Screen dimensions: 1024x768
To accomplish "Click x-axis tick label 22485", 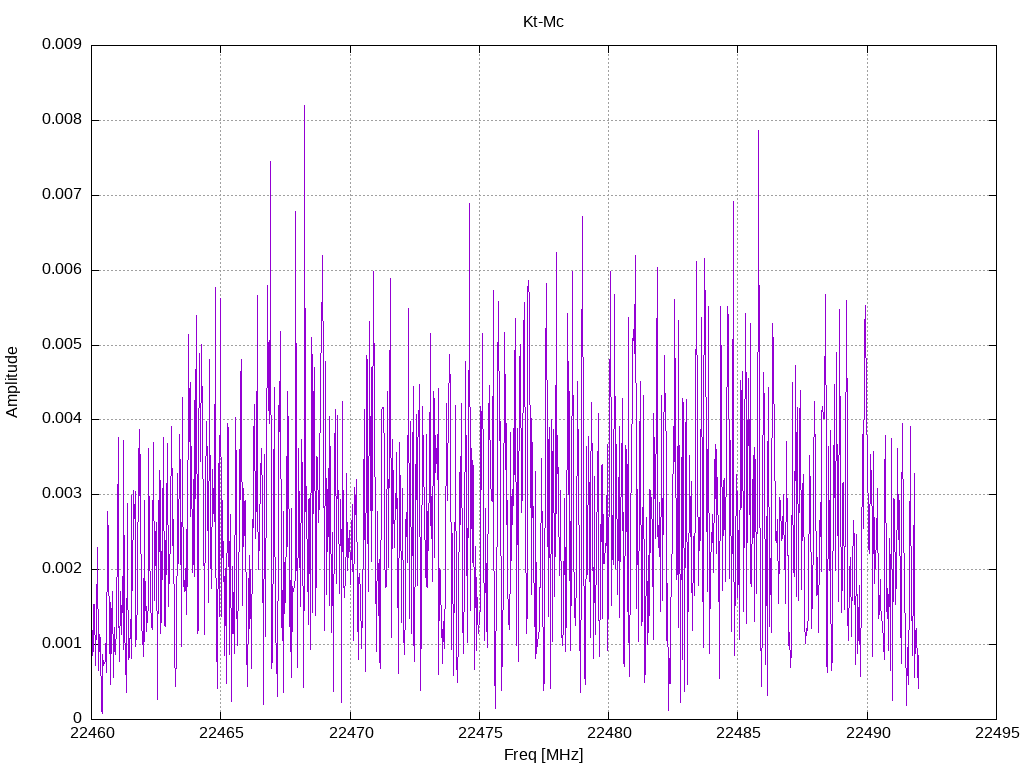I will [x=739, y=733].
